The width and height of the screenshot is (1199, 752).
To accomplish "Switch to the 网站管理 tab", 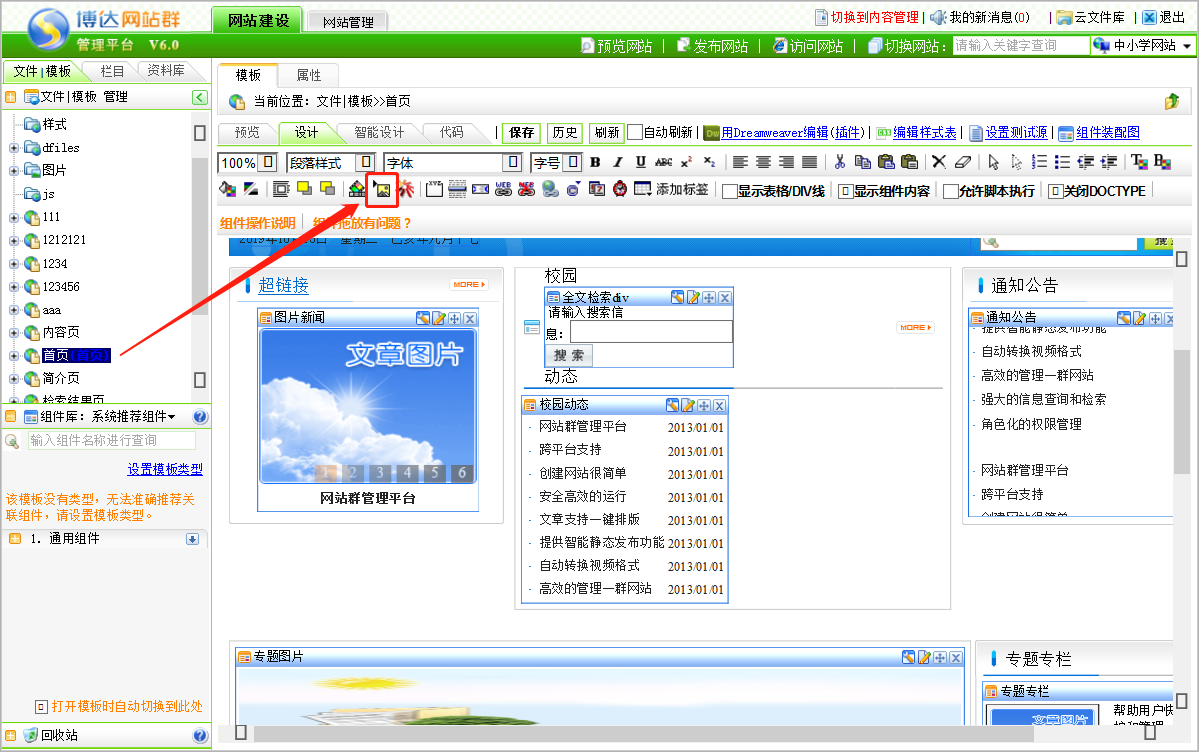I will (x=348, y=22).
